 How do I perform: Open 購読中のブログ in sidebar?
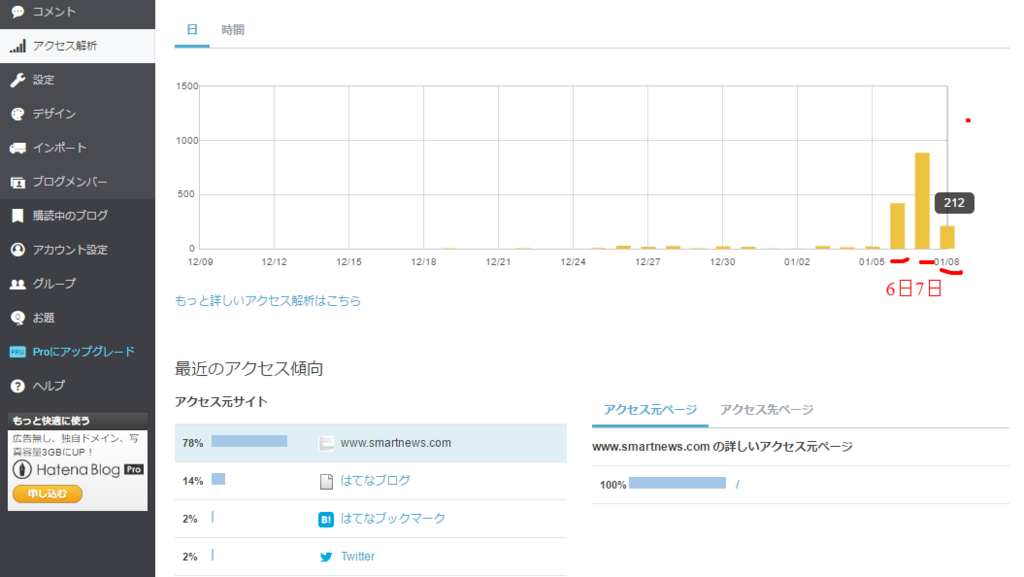[x=71, y=215]
